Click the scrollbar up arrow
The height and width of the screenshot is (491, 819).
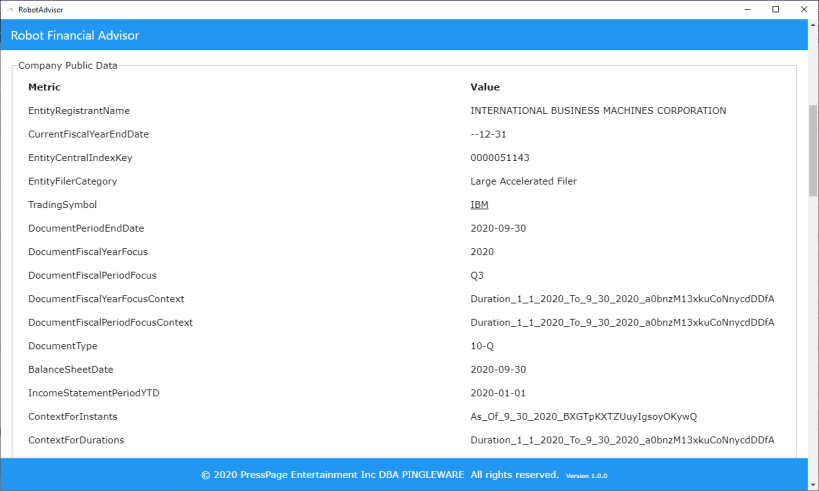coord(813,25)
